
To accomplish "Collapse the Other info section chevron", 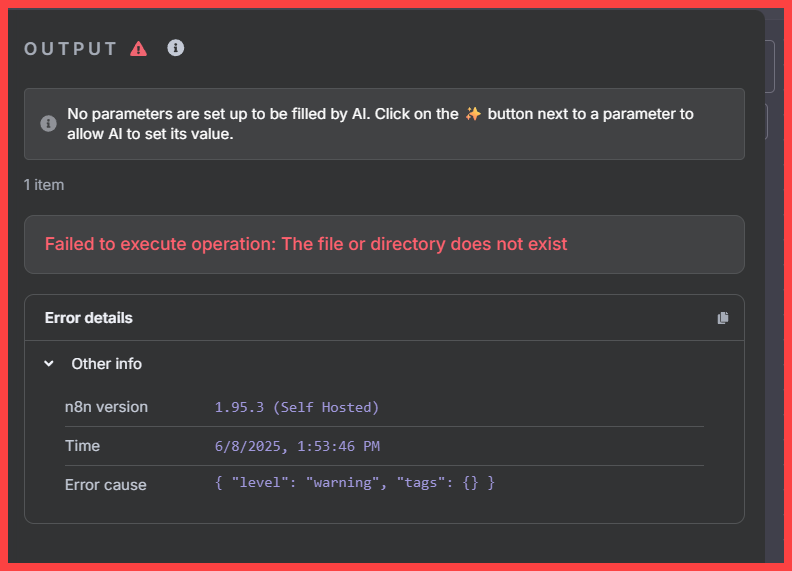I will click(49, 363).
